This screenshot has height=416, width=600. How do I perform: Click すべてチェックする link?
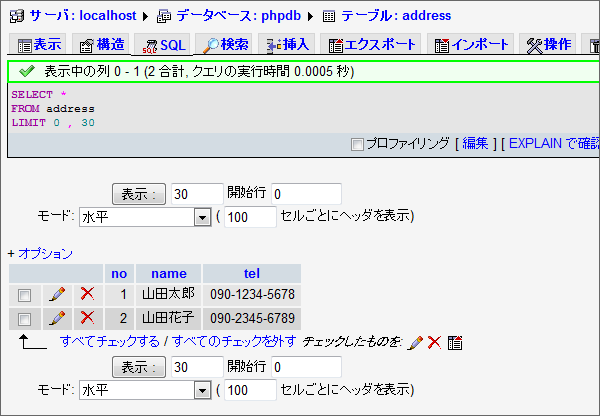coord(110,341)
